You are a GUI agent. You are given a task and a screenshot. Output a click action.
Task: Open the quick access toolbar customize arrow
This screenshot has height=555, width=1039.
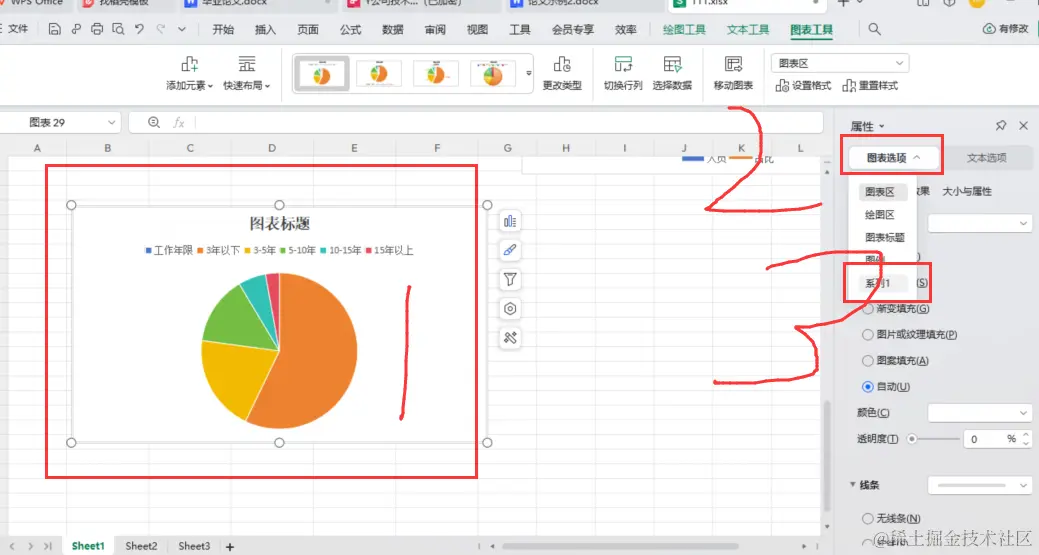[182, 29]
